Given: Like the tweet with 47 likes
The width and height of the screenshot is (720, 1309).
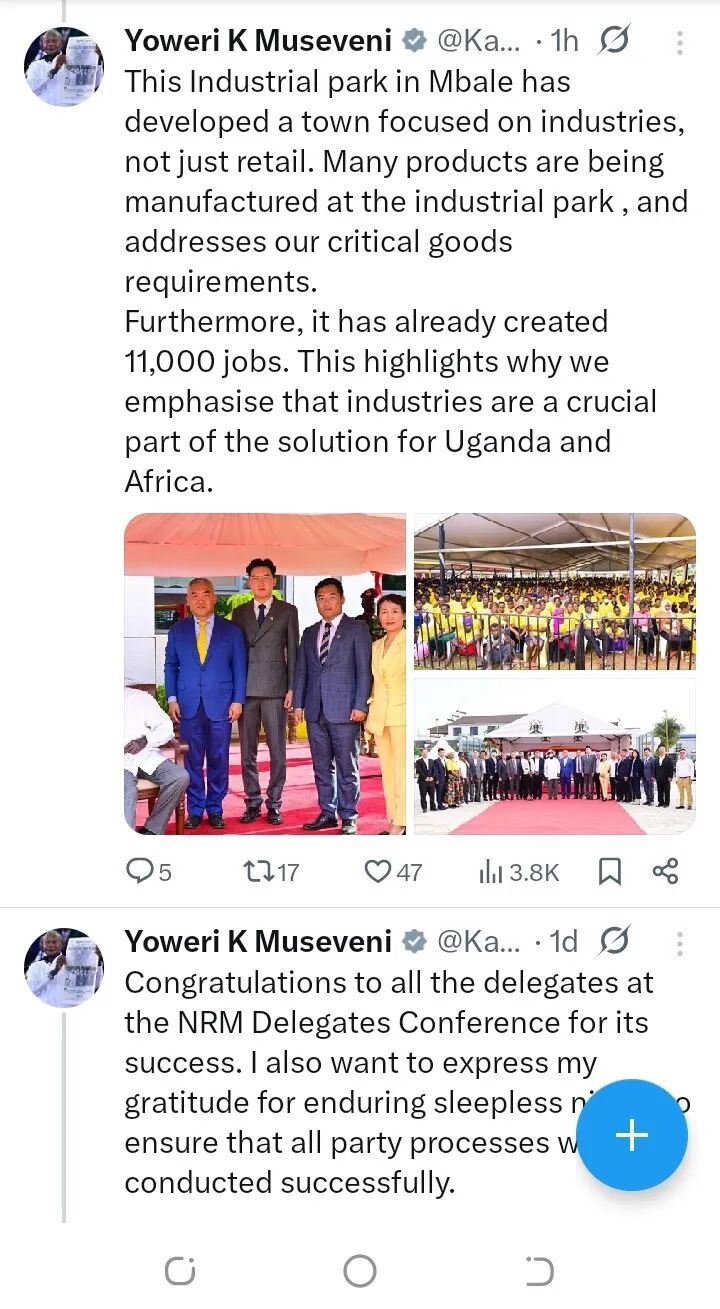Looking at the screenshot, I should coord(392,872).
